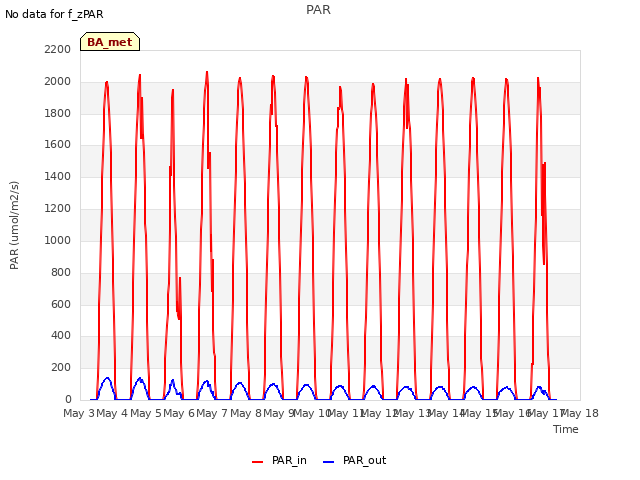
Task: Click the 1600 y-axis tick label
Action: pyautogui.click(x=58, y=144)
